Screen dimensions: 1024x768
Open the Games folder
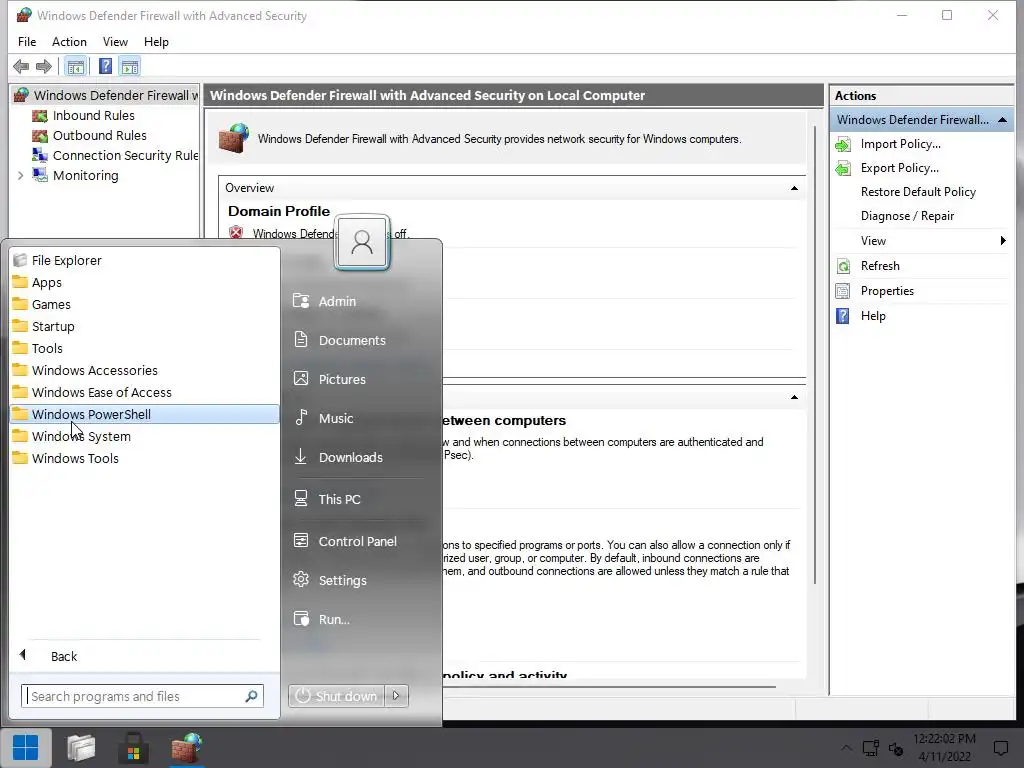click(145, 304)
